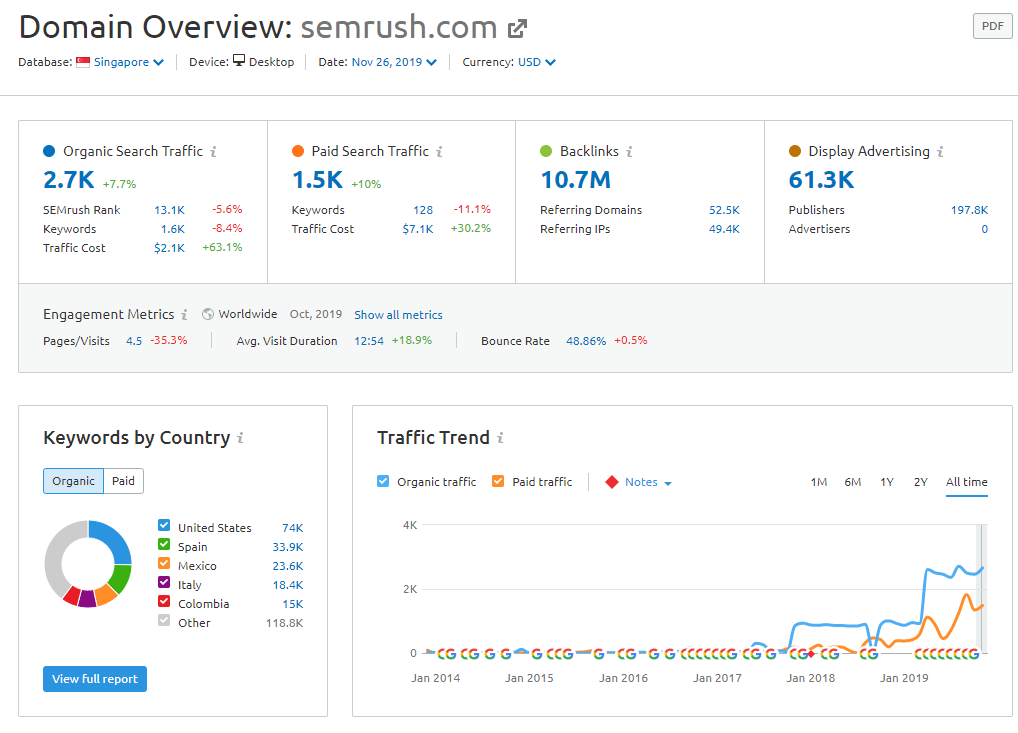Viewport: 1018px width, 733px height.
Task: Click info icon beside Display Advertising
Action: coord(939,152)
